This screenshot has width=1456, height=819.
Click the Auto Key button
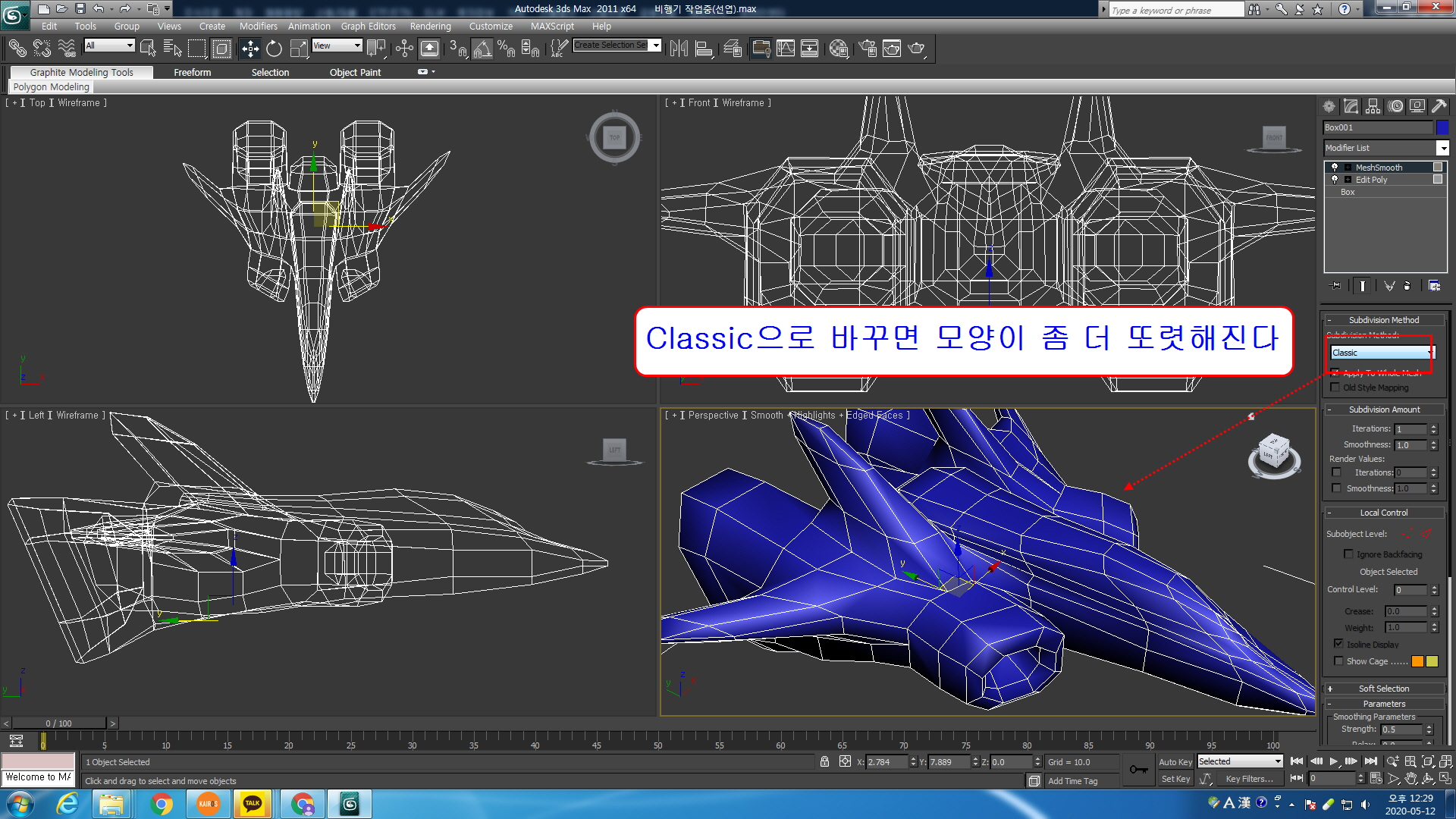pyautogui.click(x=1175, y=762)
